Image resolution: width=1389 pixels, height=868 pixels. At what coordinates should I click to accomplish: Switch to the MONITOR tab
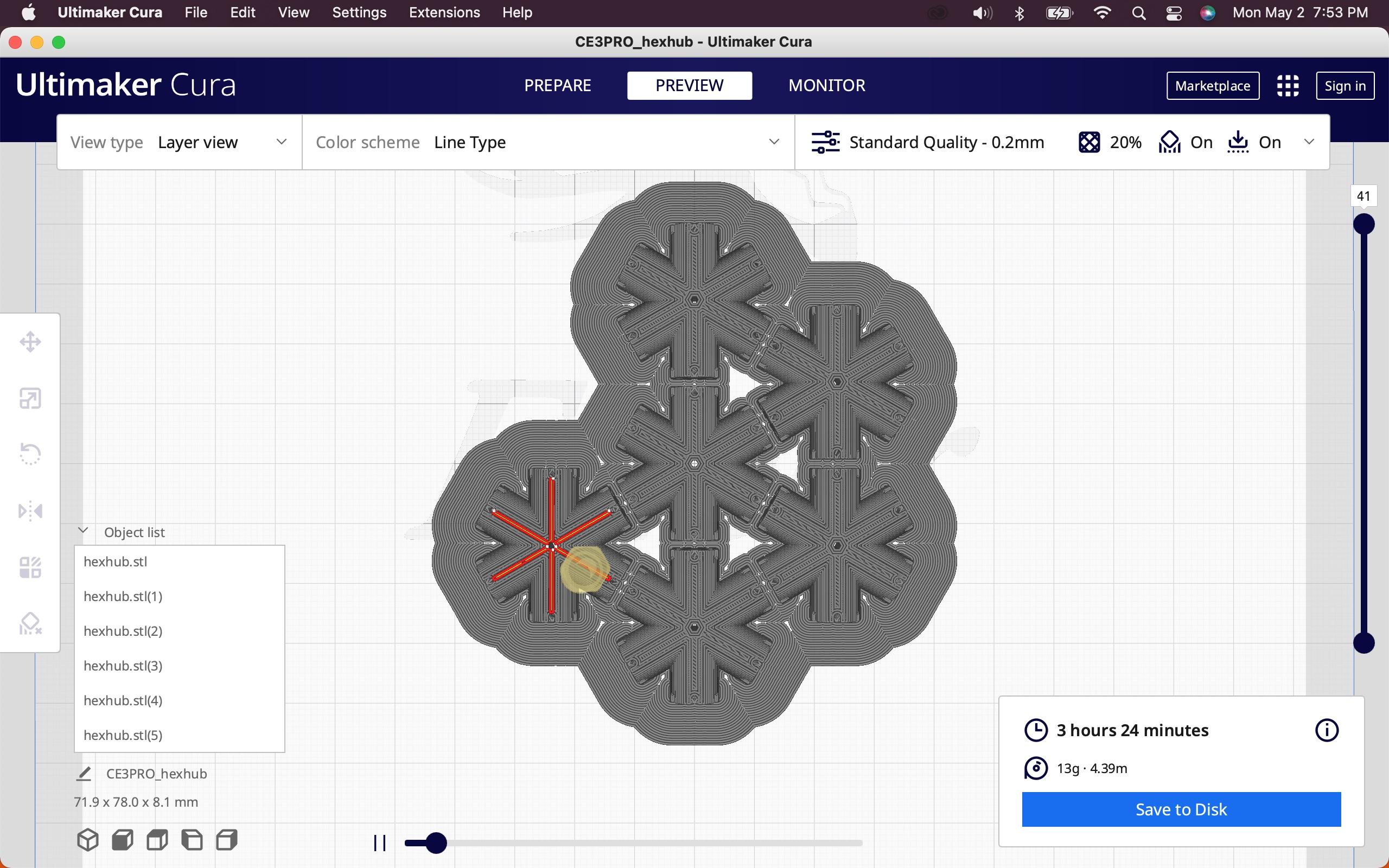click(x=827, y=85)
